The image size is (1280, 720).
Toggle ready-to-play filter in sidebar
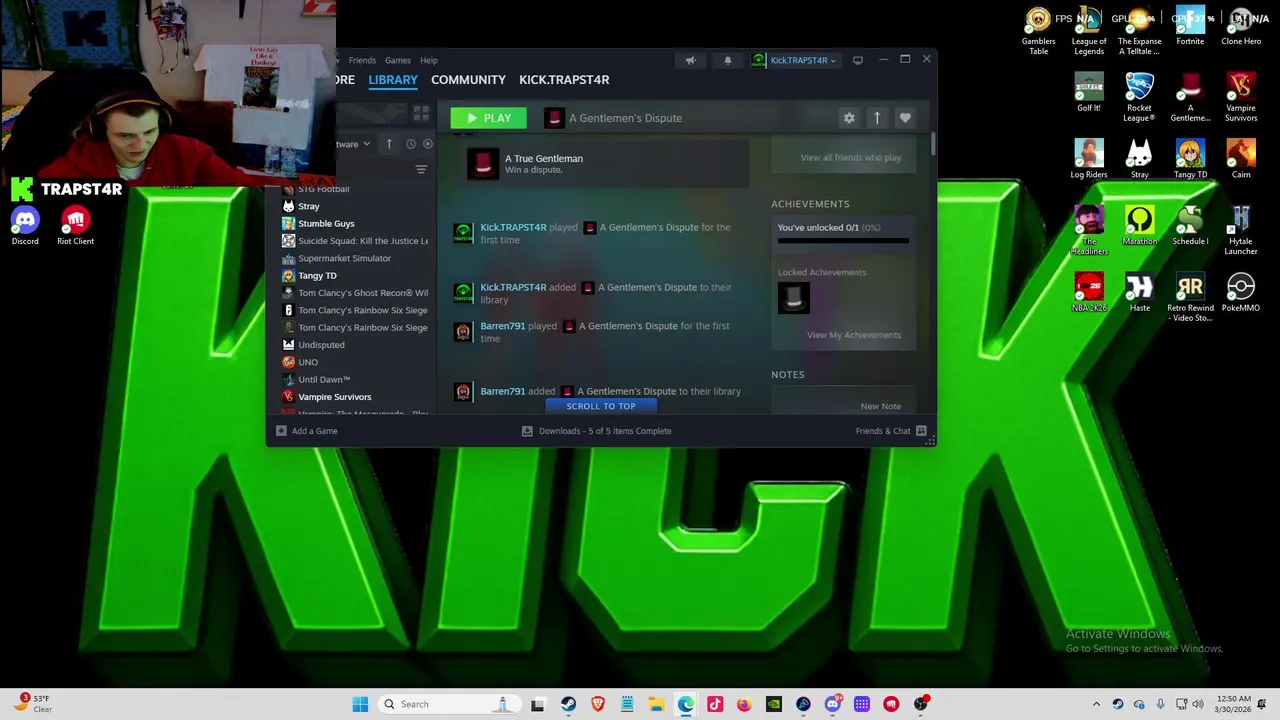tap(428, 144)
